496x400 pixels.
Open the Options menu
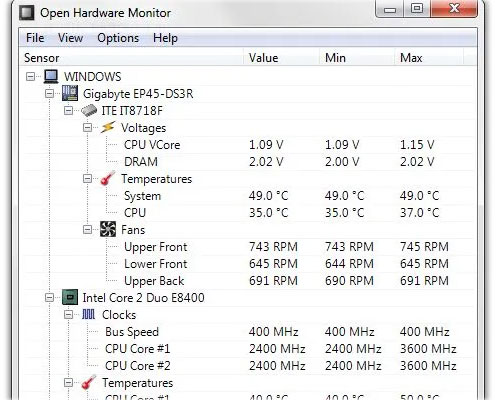118,38
